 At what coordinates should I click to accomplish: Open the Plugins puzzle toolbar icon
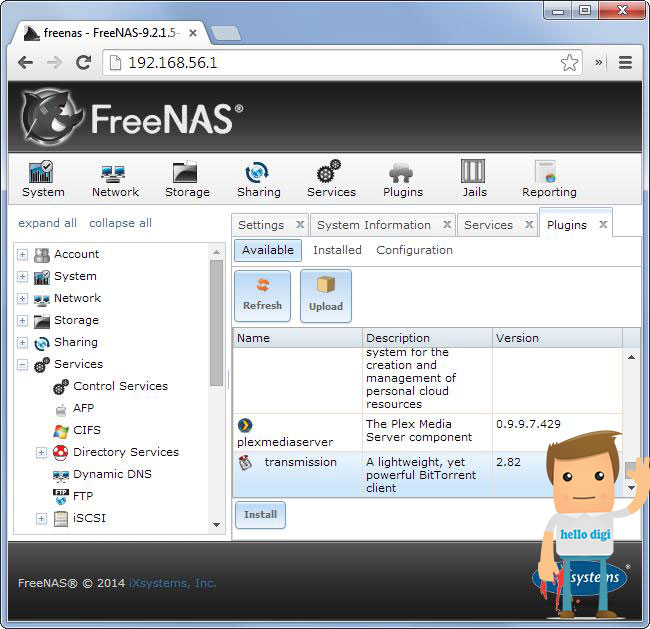pyautogui.click(x=400, y=173)
